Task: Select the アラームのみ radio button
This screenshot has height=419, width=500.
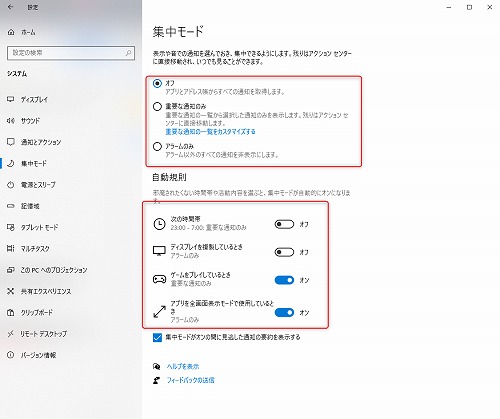Action: click(157, 146)
